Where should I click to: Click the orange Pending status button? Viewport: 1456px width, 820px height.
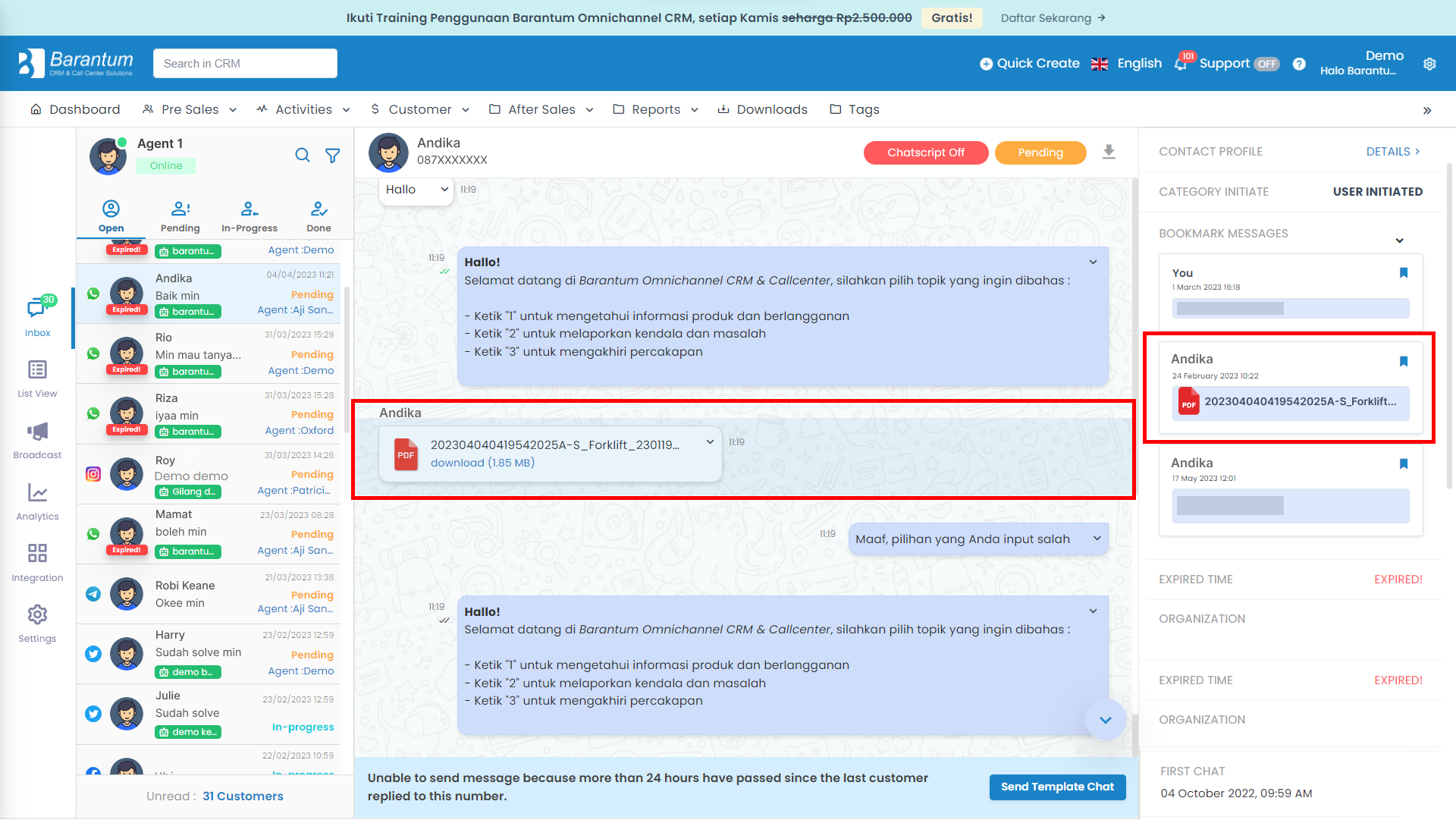[1040, 152]
